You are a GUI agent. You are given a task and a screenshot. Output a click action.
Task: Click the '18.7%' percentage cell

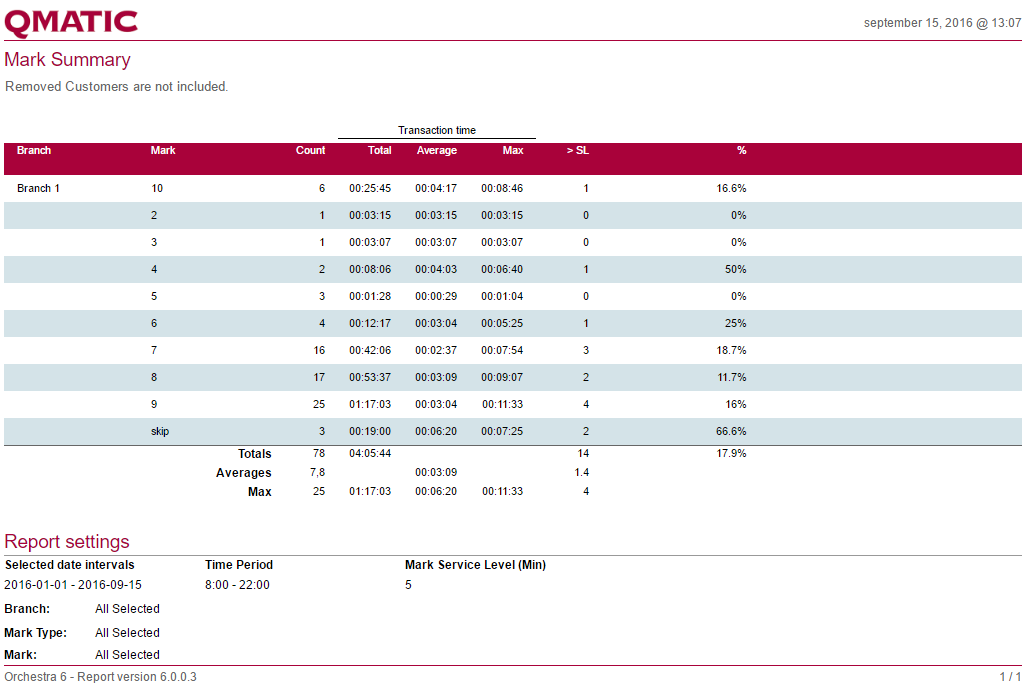point(732,350)
